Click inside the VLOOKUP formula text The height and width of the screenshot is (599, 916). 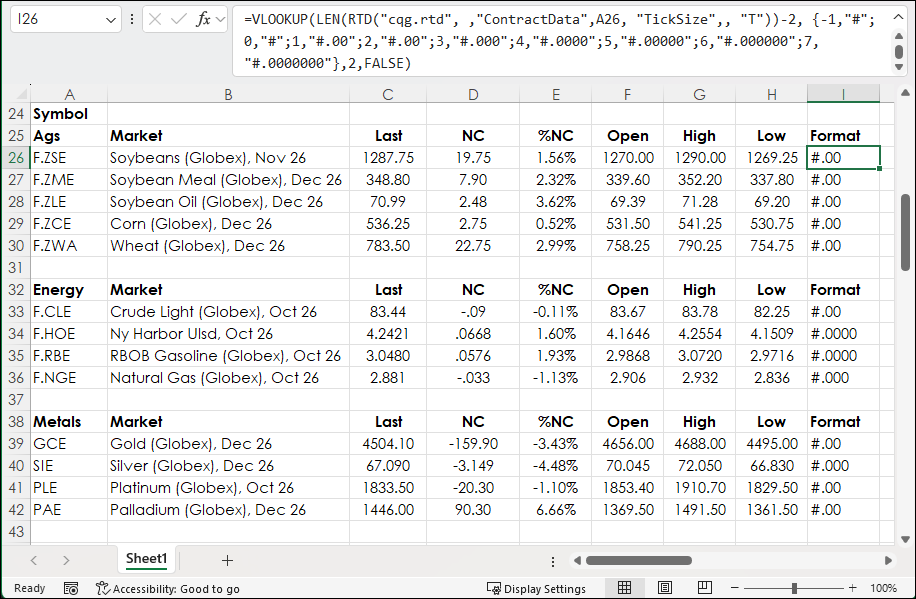pyautogui.click(x=560, y=41)
